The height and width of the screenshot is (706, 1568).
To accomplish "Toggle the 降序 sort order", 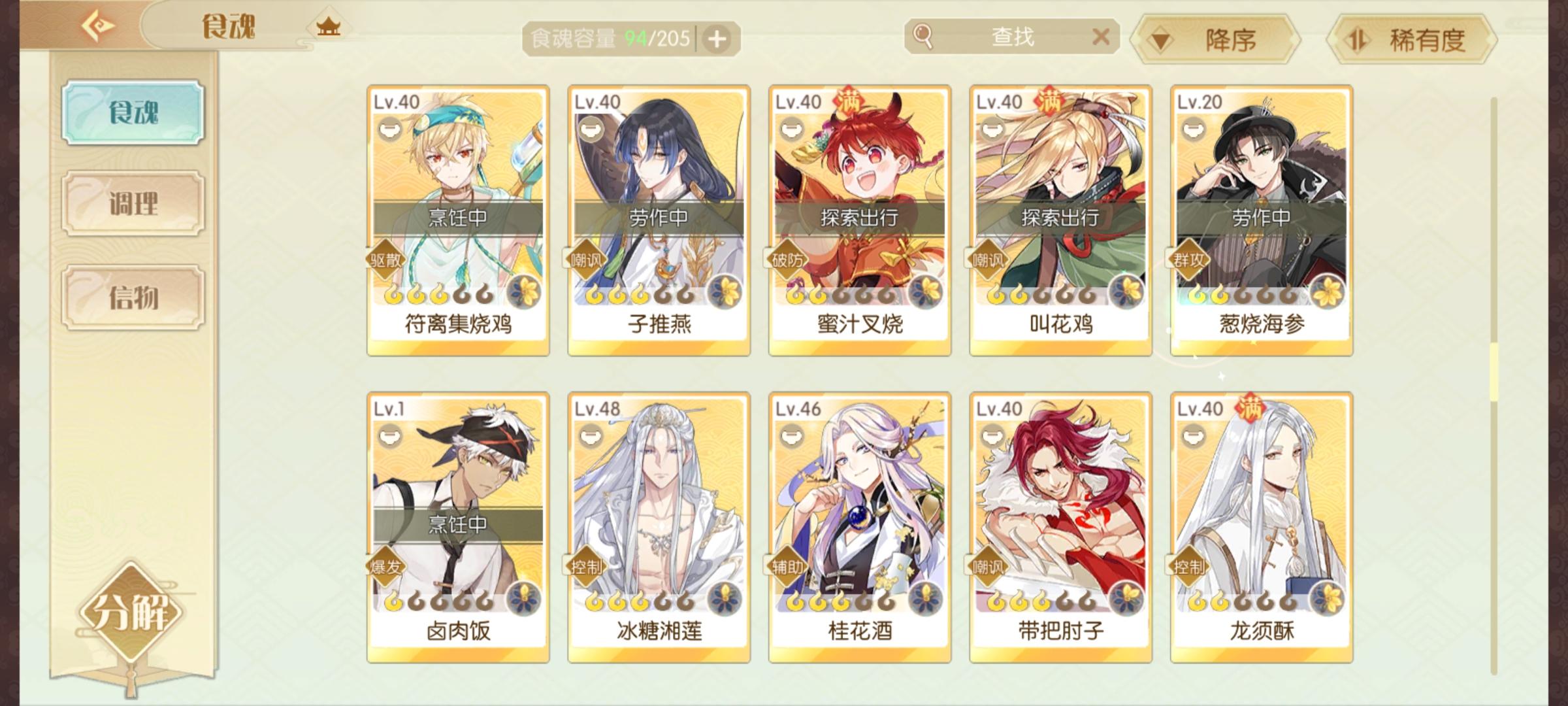I will (1215, 40).
